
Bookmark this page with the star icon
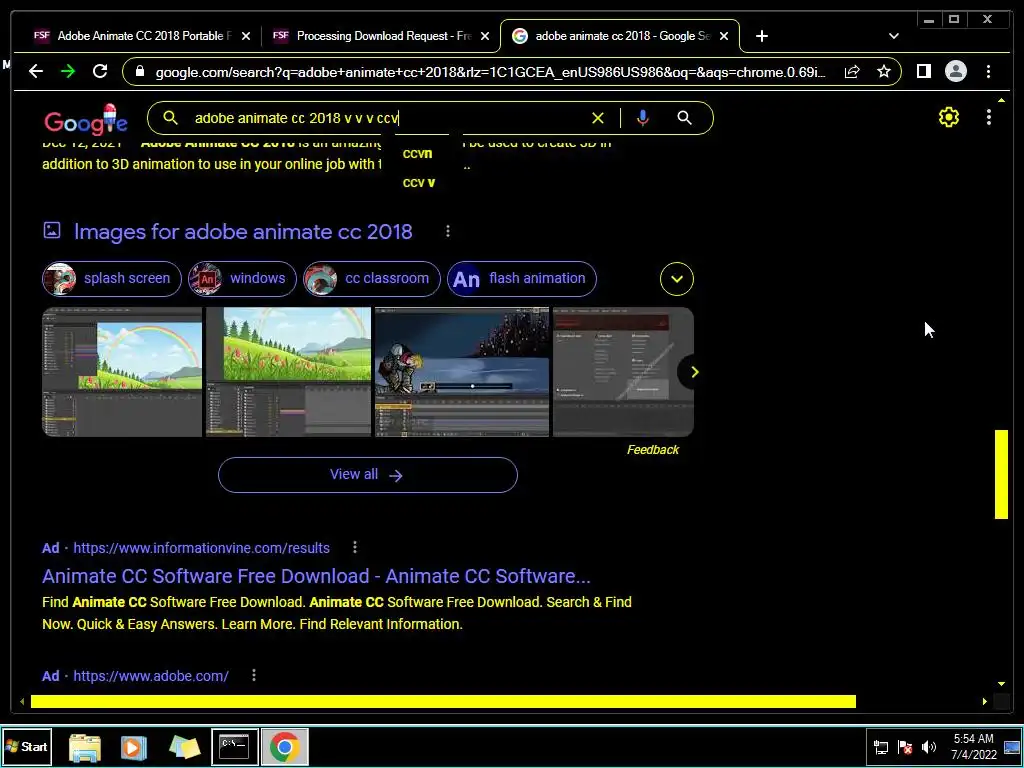[x=884, y=71]
